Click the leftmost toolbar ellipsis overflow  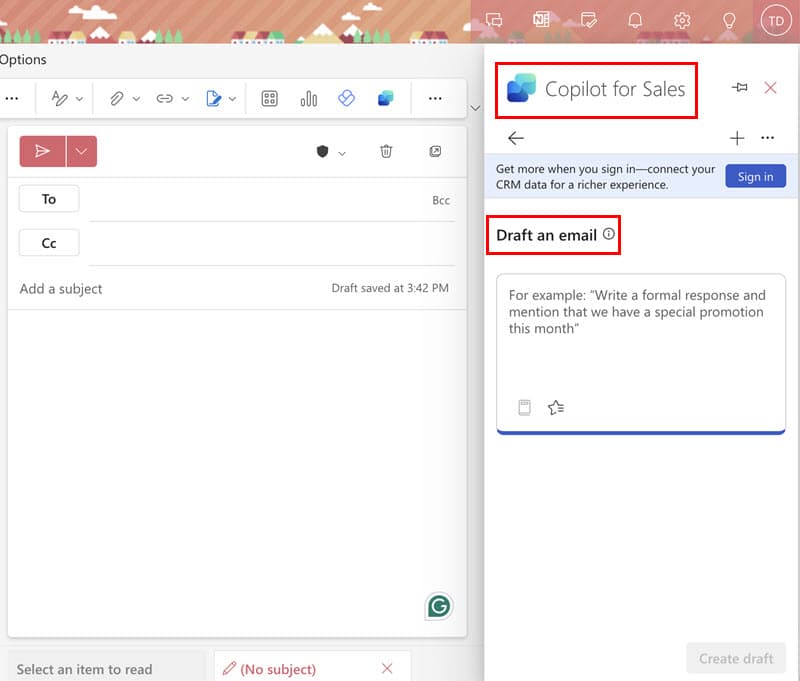pyautogui.click(x=11, y=98)
